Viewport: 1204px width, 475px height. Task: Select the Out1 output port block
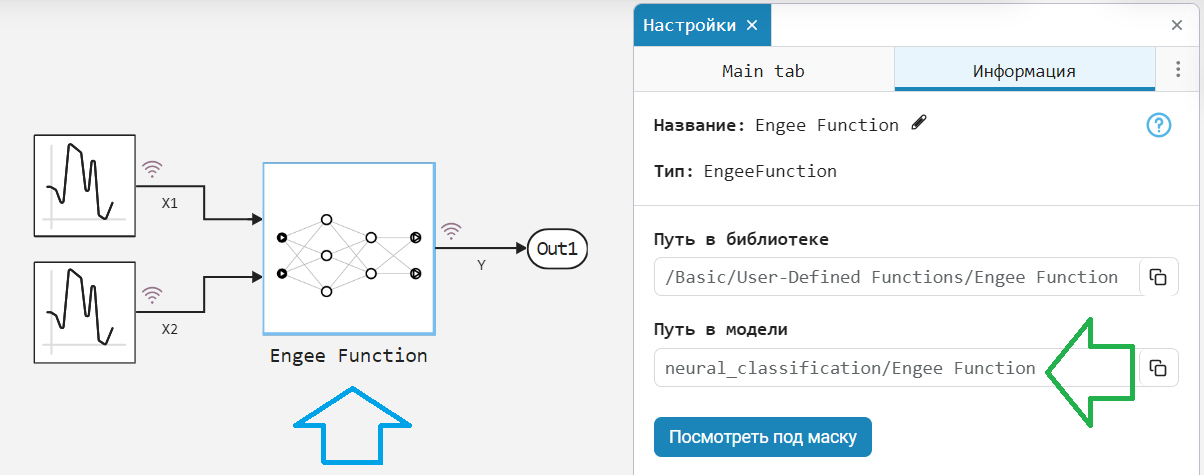[557, 249]
